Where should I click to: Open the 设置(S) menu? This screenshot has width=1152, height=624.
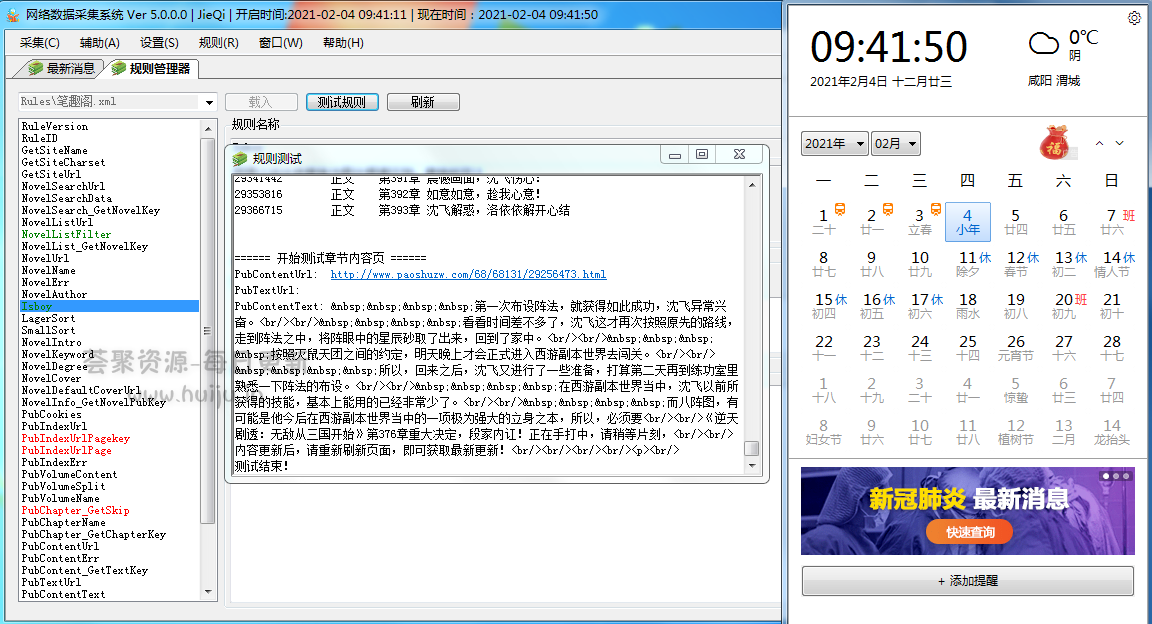pyautogui.click(x=159, y=43)
